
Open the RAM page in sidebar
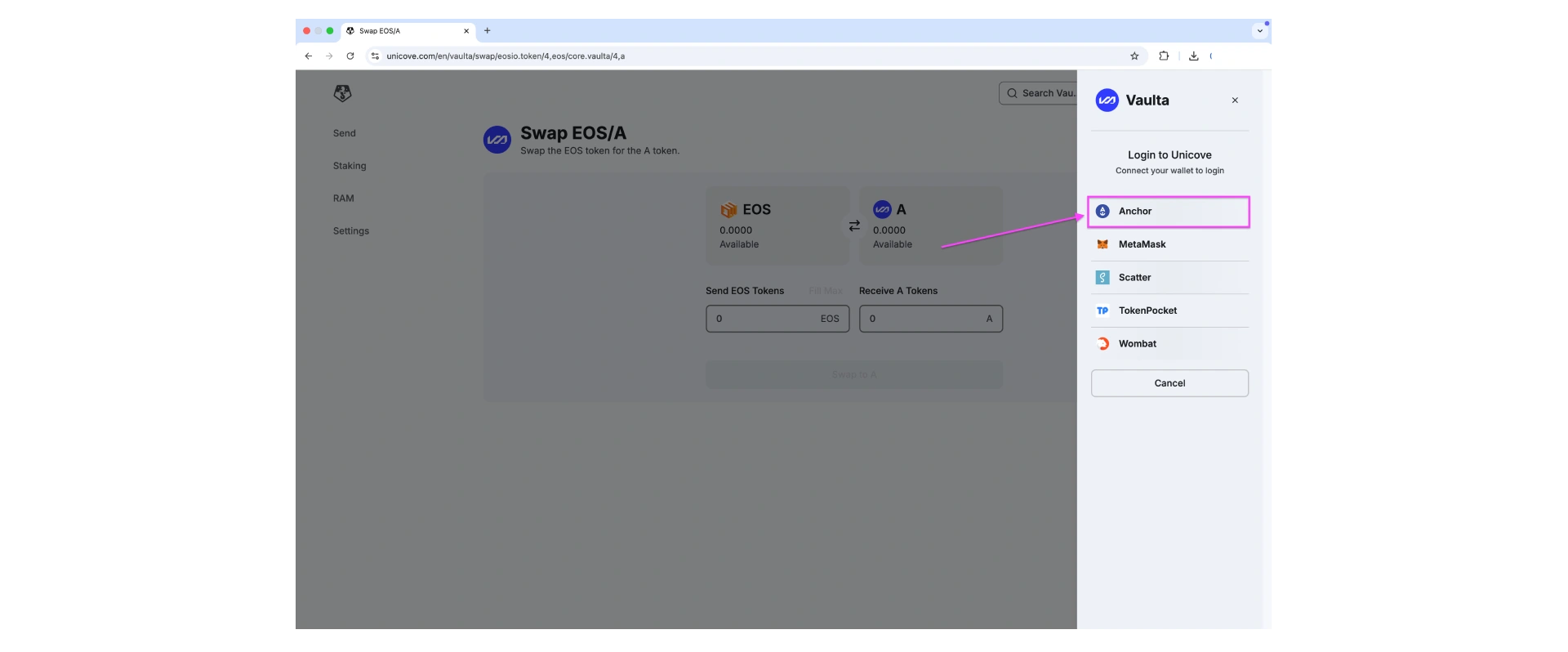click(344, 199)
